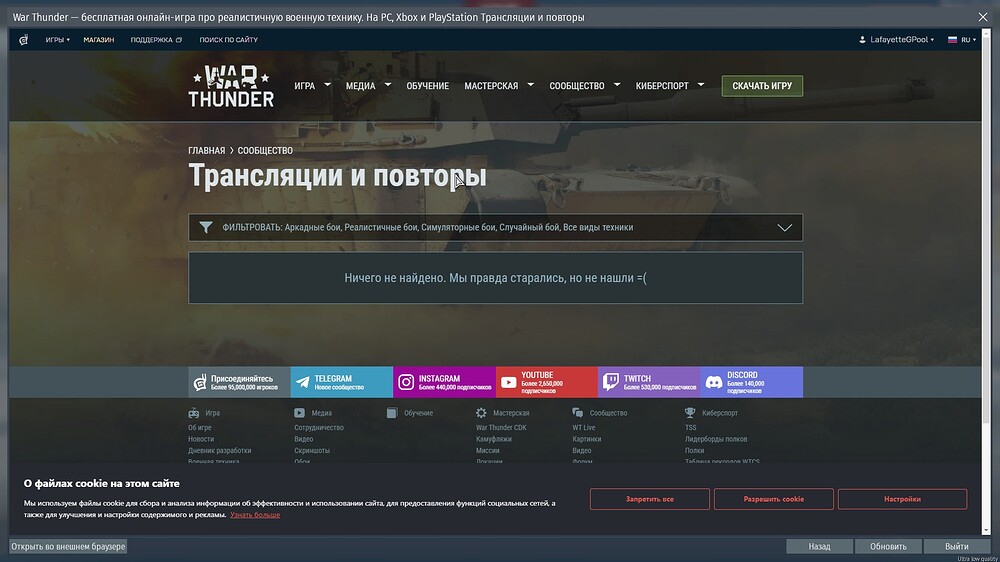Click the chat icon next to footer Сообщество
The image size is (1000, 562).
pyautogui.click(x=578, y=413)
